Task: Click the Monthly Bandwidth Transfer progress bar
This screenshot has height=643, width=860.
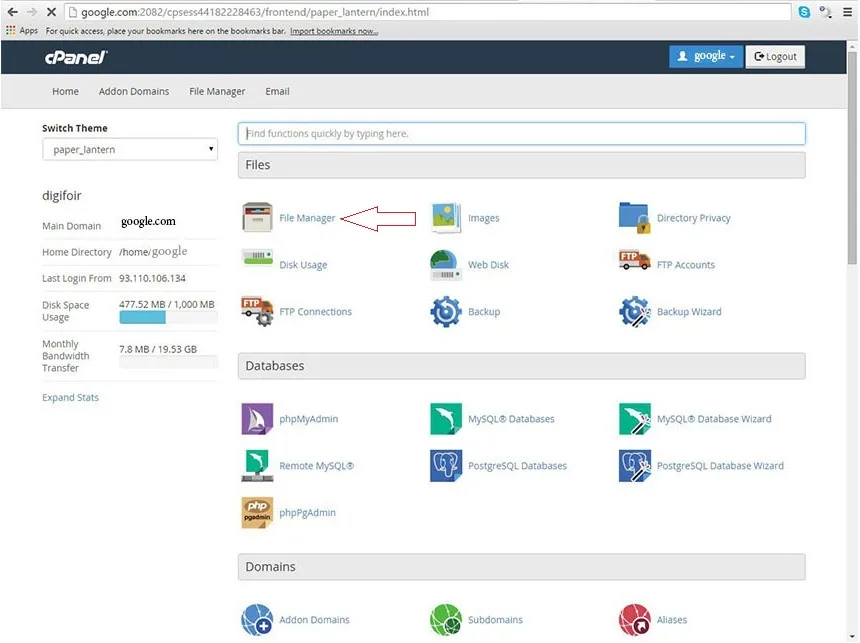Action: [168, 362]
